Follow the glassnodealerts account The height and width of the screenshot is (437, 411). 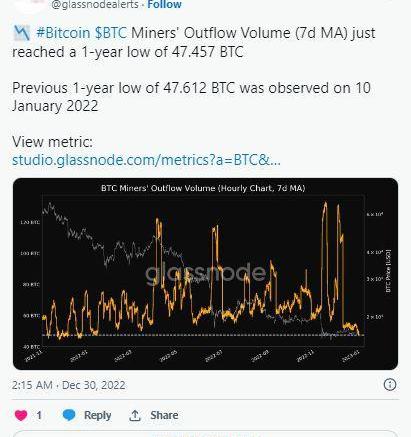click(164, 4)
